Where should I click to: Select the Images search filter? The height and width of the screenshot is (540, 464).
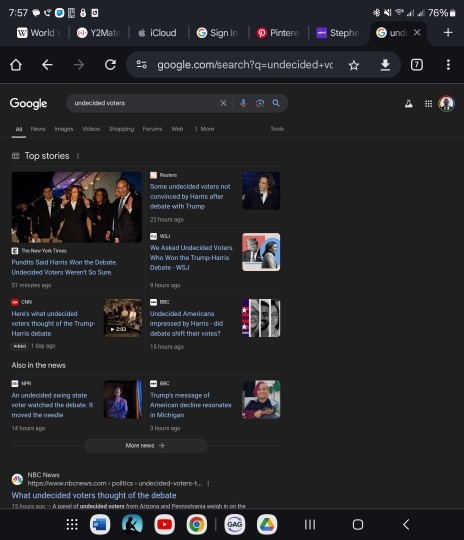pyautogui.click(x=64, y=129)
